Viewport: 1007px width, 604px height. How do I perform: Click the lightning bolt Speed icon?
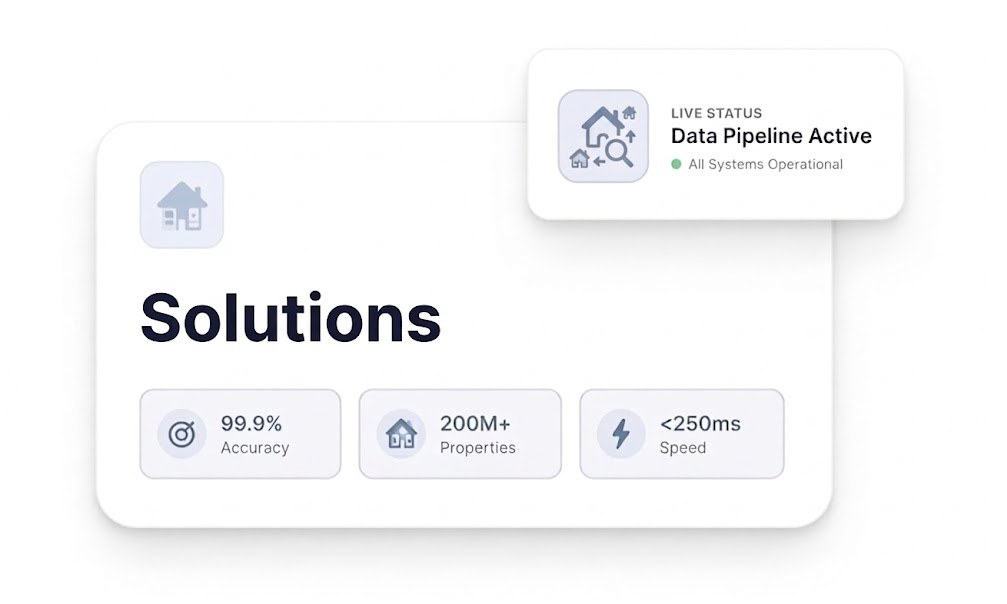coord(621,434)
